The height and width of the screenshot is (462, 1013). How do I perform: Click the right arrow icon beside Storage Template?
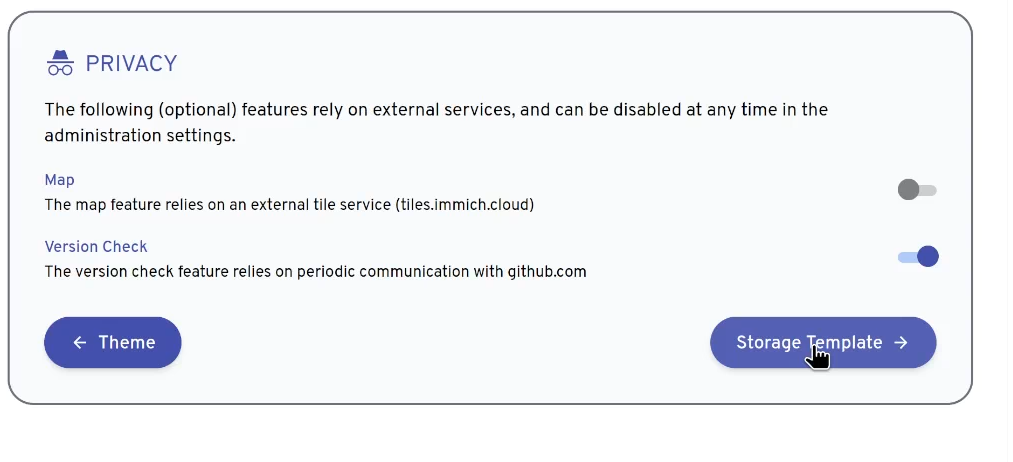click(901, 342)
